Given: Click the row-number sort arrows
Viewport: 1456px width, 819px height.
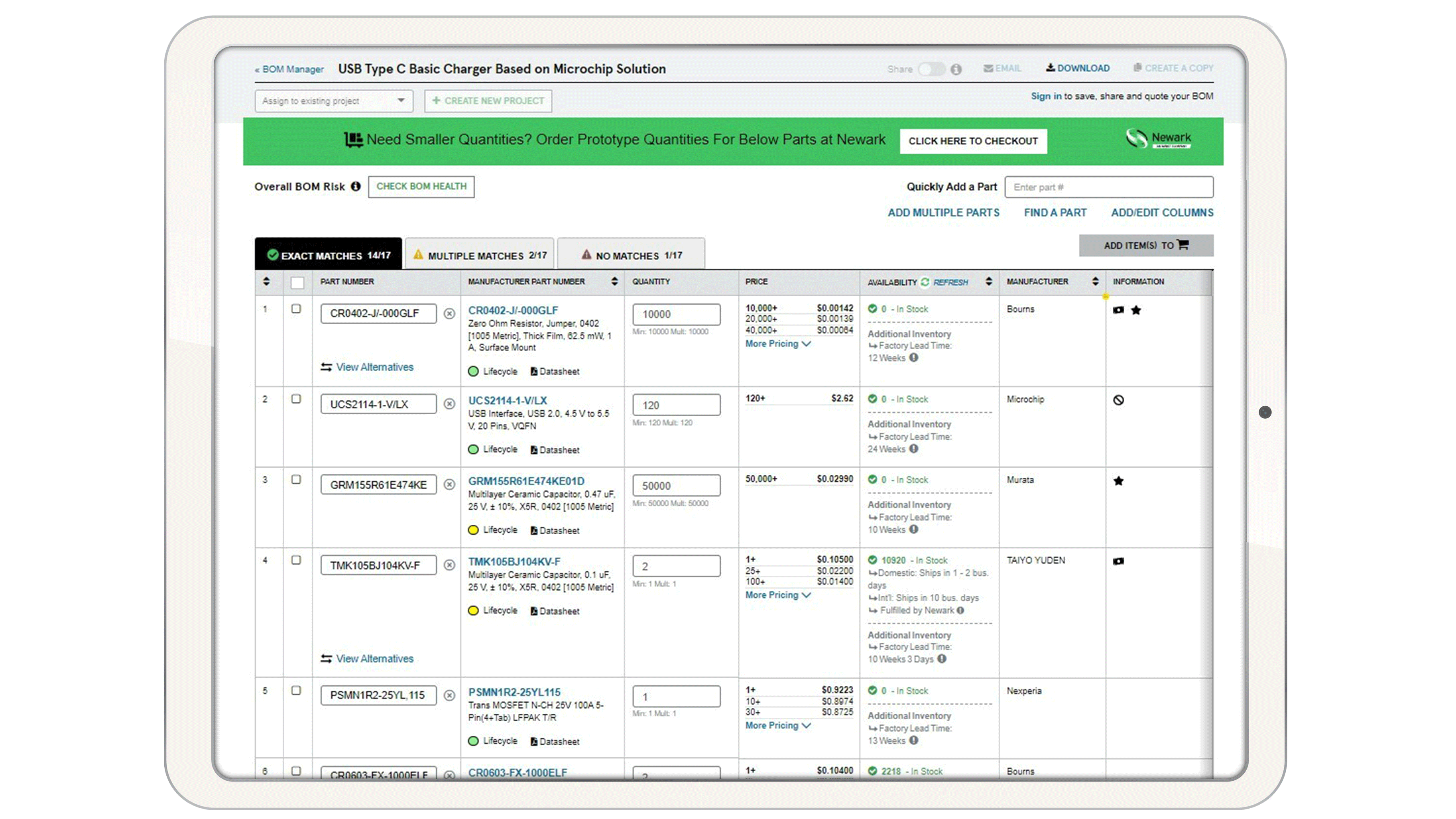Looking at the screenshot, I should (x=266, y=282).
